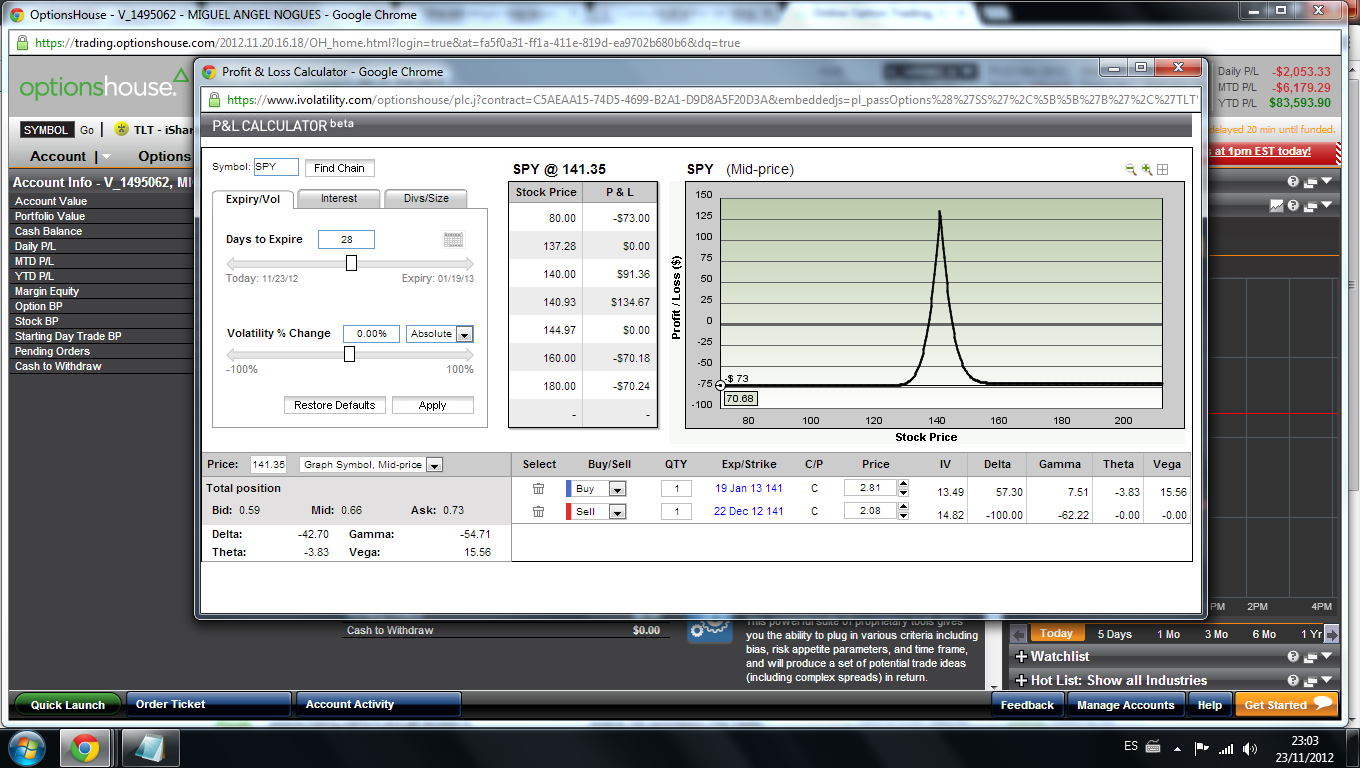Remove the Sell 22 Dec 12 141 leg
Image resolution: width=1360 pixels, height=768 pixels.
pos(538,512)
